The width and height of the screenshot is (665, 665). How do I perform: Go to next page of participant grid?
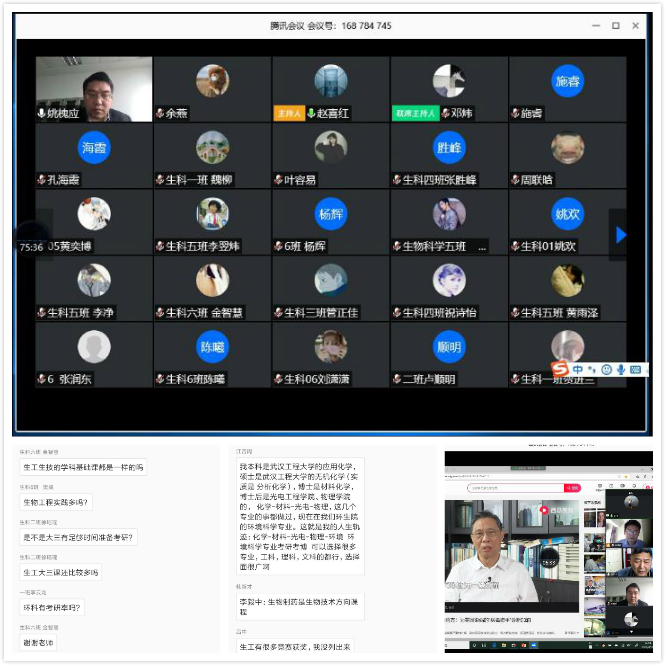click(620, 235)
